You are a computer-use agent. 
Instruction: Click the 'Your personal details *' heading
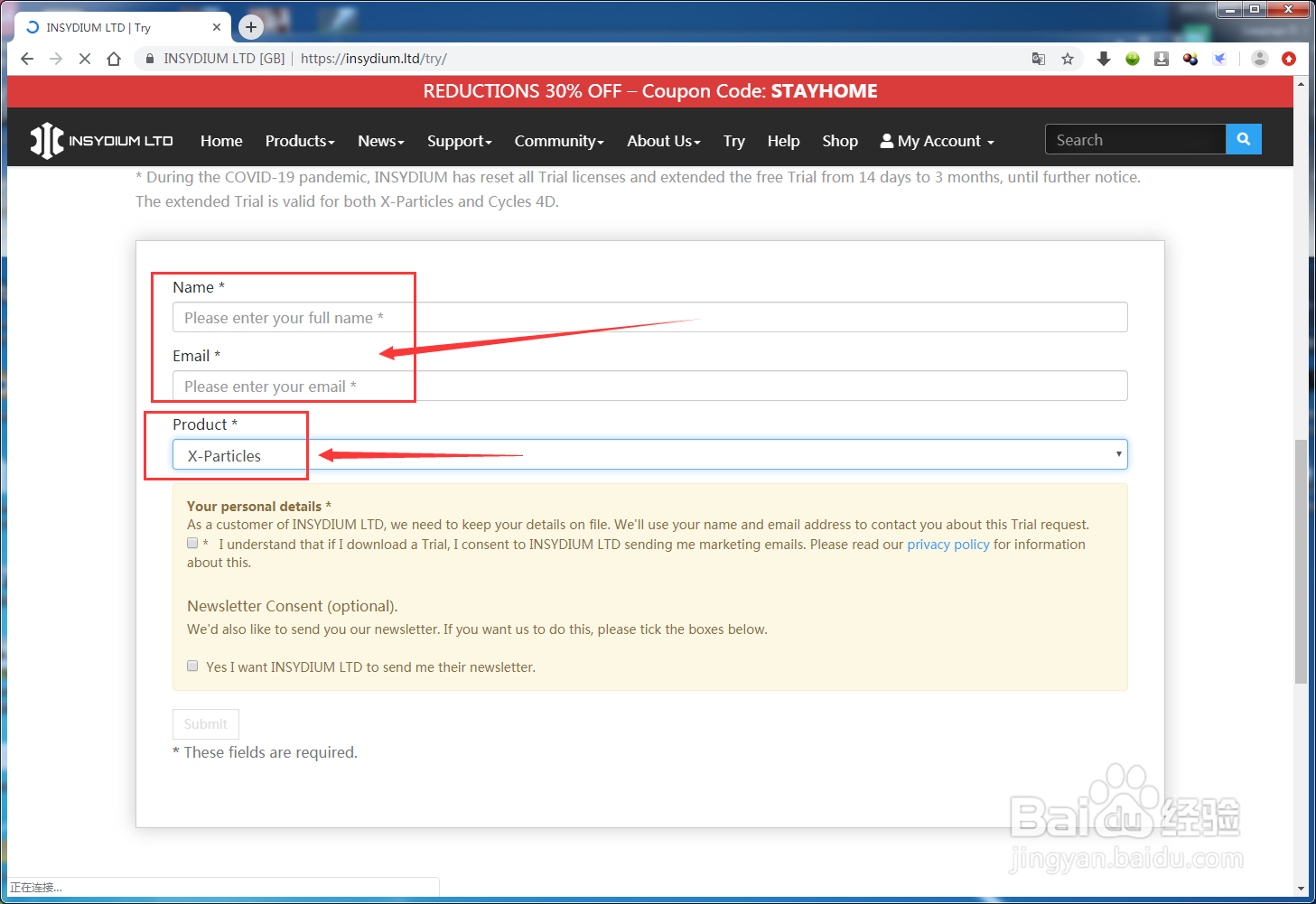[x=259, y=507]
